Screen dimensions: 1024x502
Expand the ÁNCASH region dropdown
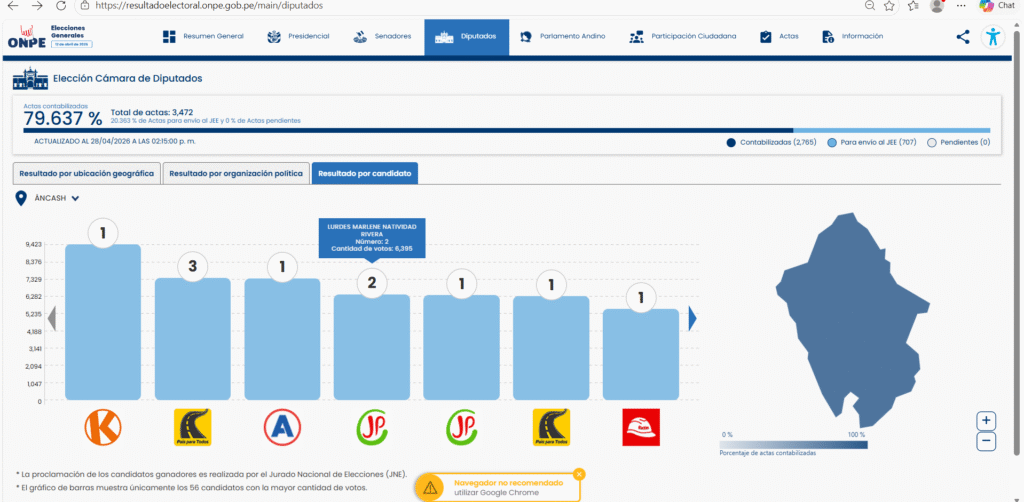coord(75,198)
